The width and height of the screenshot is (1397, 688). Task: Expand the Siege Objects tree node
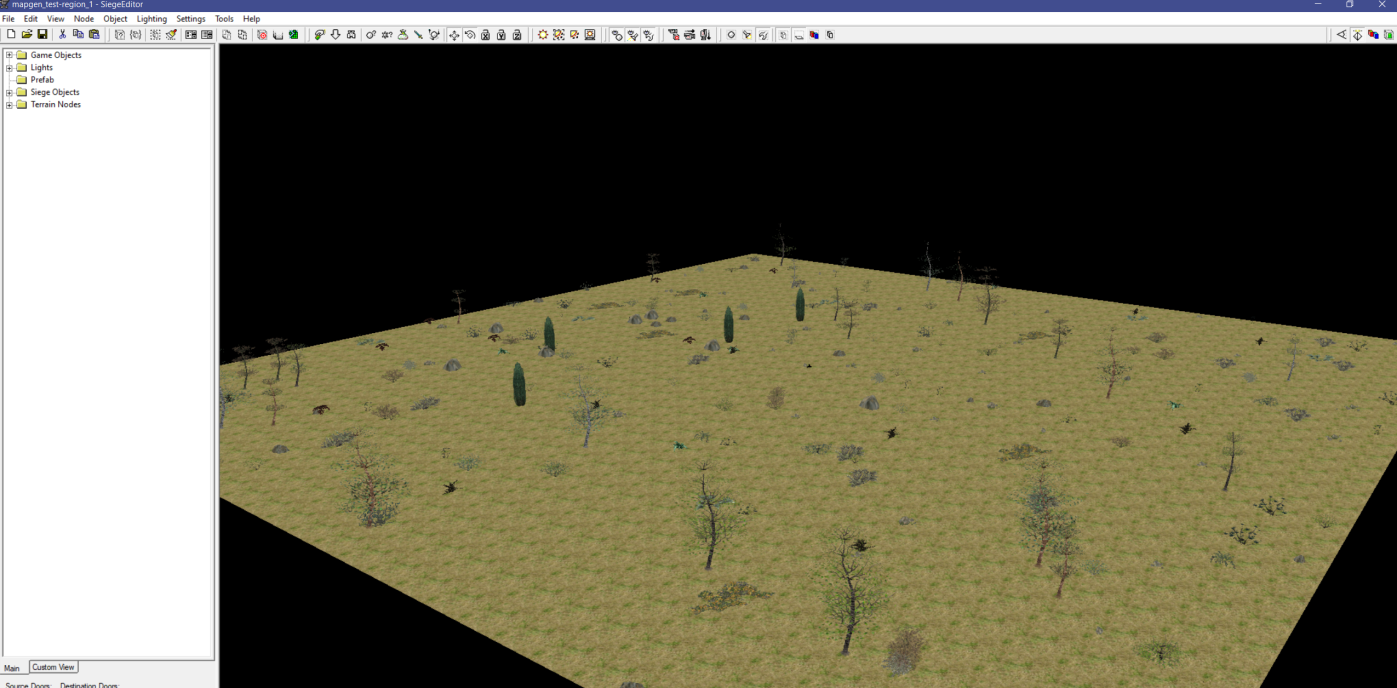(9, 92)
